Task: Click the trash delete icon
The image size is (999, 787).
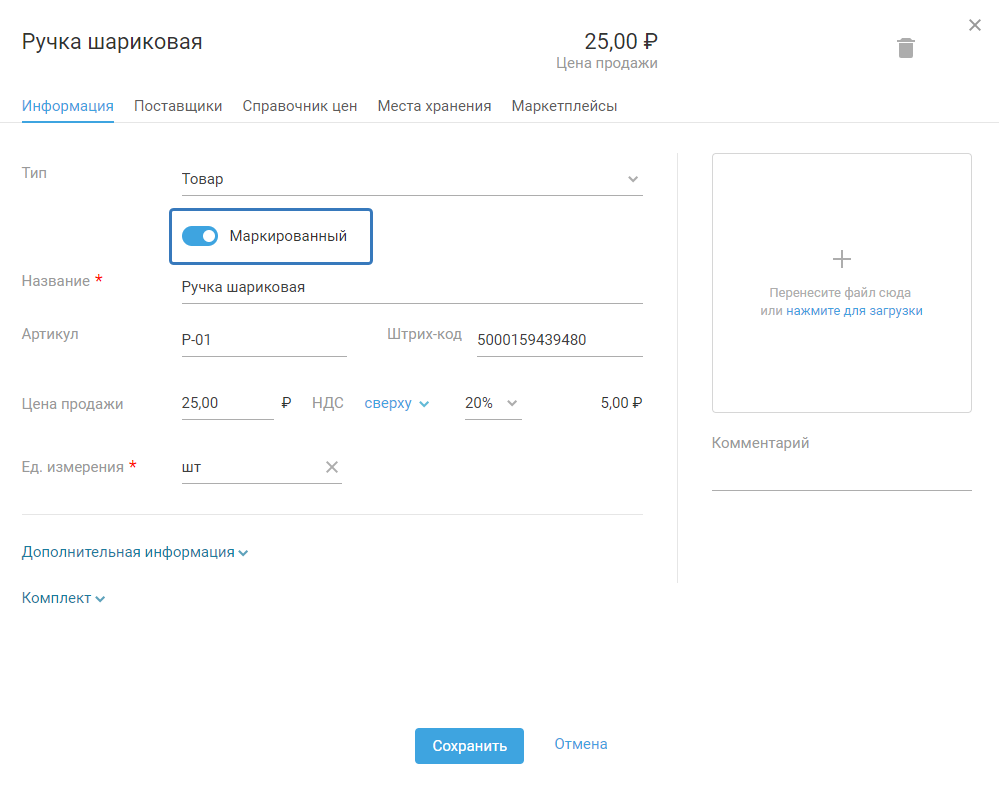Action: click(906, 48)
